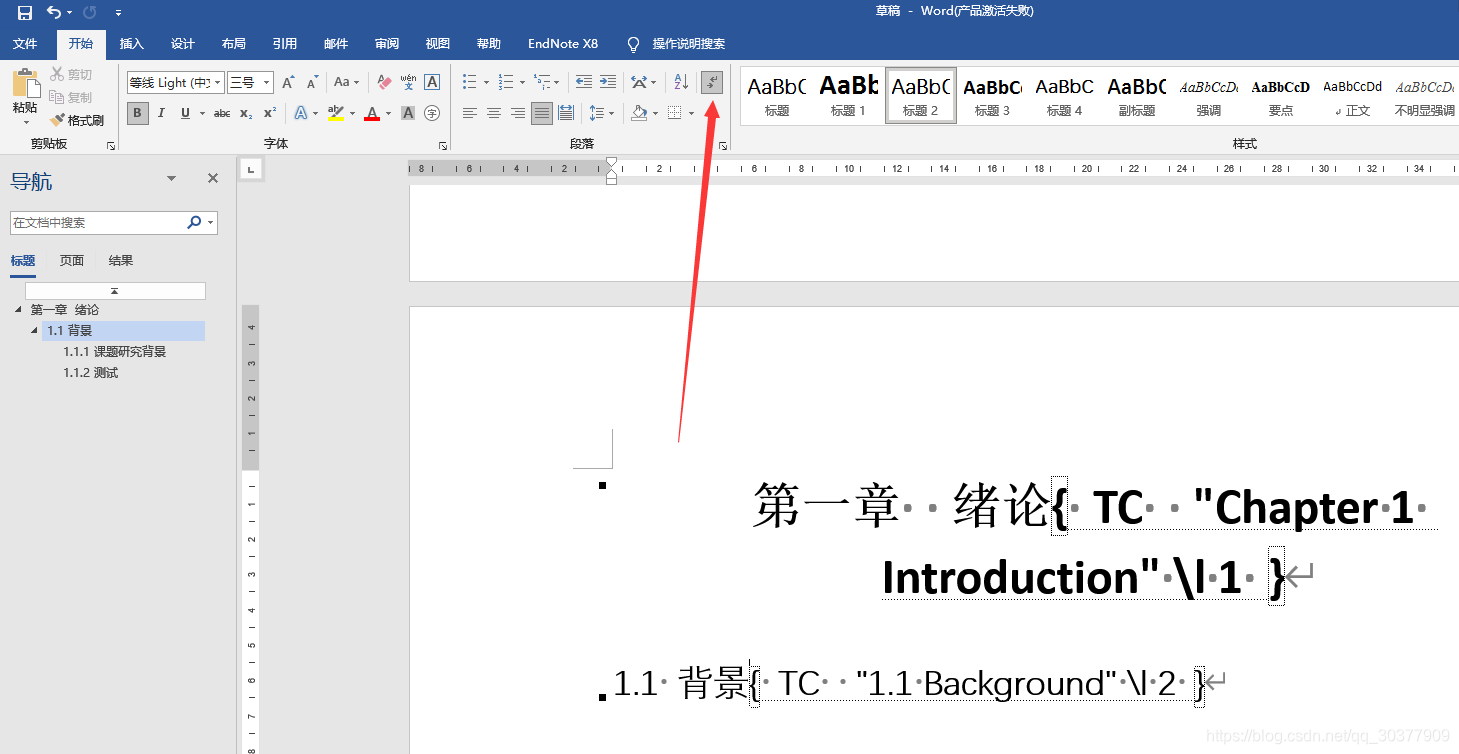
Task: Click the decrease indent icon
Action: pyautogui.click(x=584, y=82)
